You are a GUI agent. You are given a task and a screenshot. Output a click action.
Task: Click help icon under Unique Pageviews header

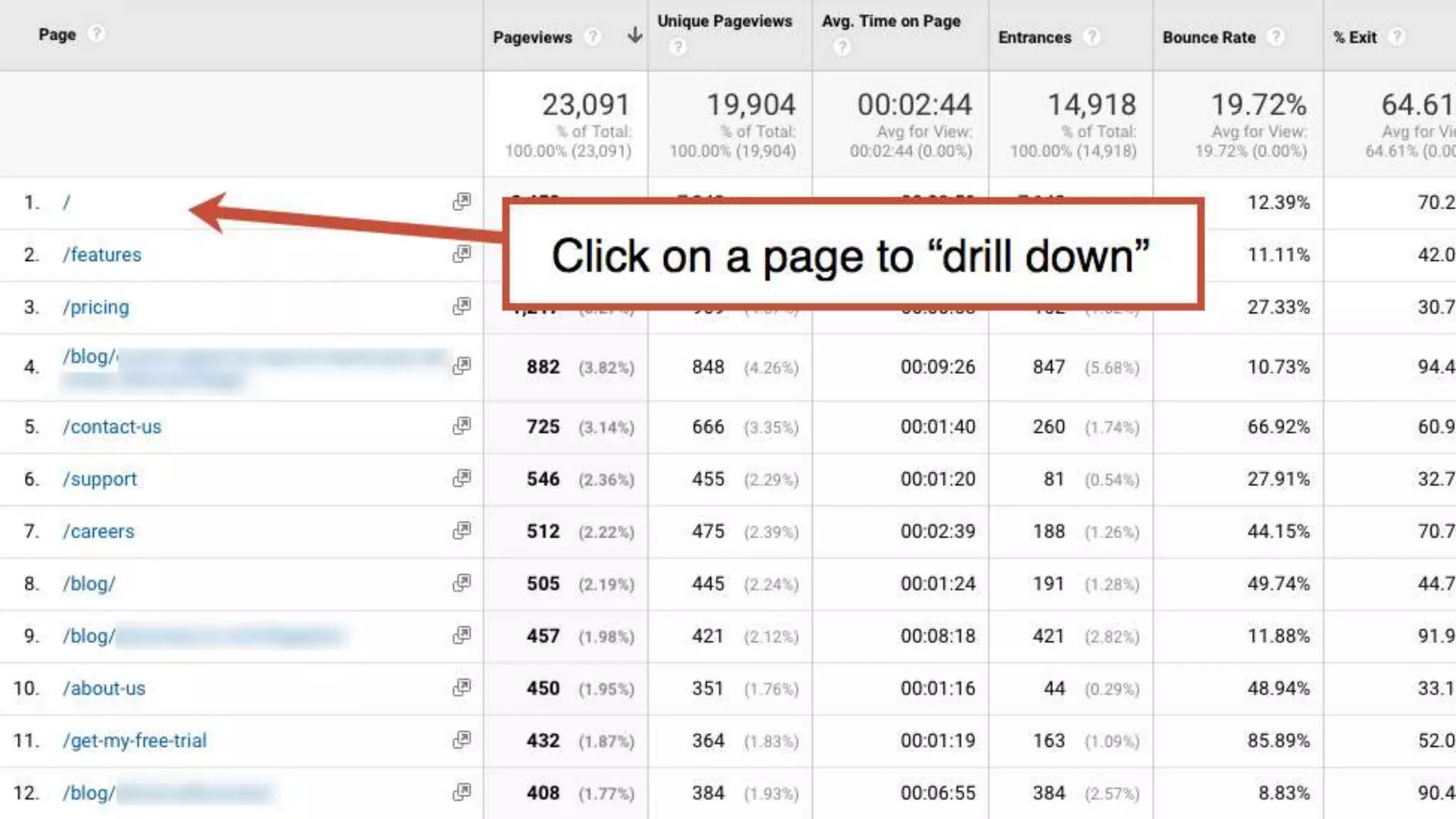coord(678,47)
